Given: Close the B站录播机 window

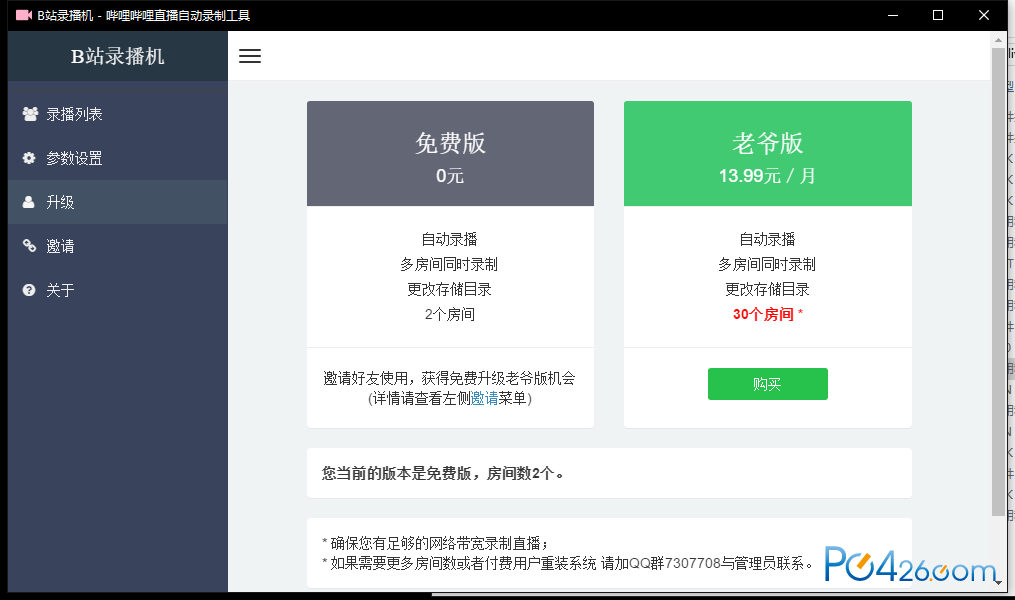Looking at the screenshot, I should point(984,15).
